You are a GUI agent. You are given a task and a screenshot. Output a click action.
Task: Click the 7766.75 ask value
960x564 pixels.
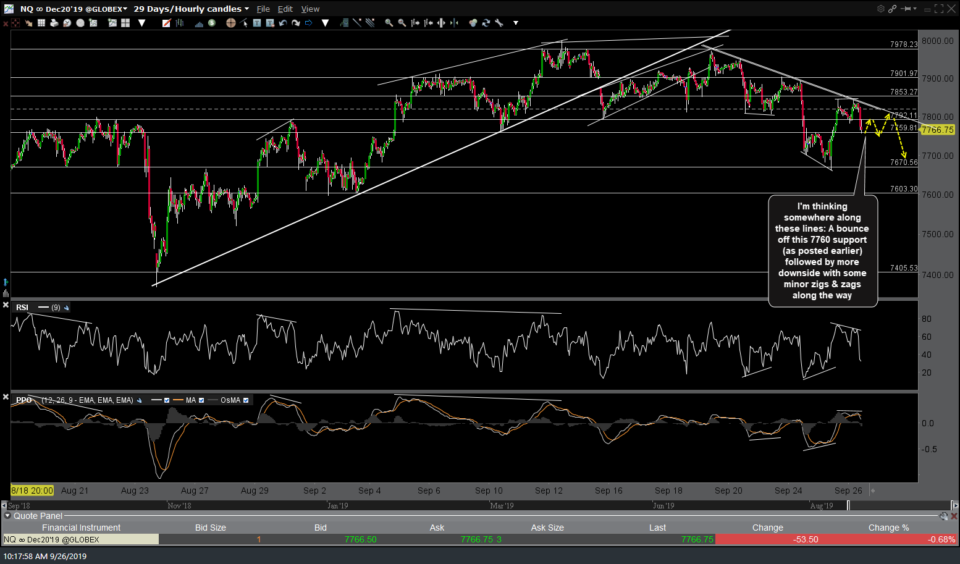coord(477,540)
